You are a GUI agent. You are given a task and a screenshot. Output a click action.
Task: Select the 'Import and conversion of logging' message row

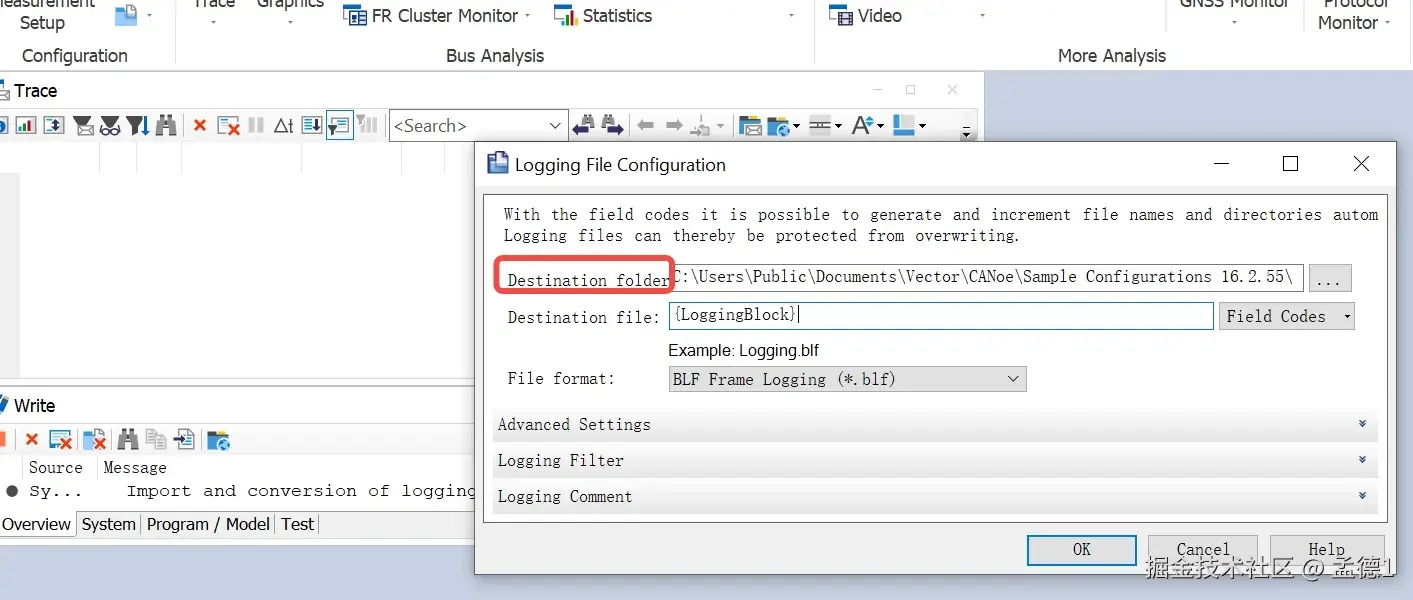tap(238, 491)
